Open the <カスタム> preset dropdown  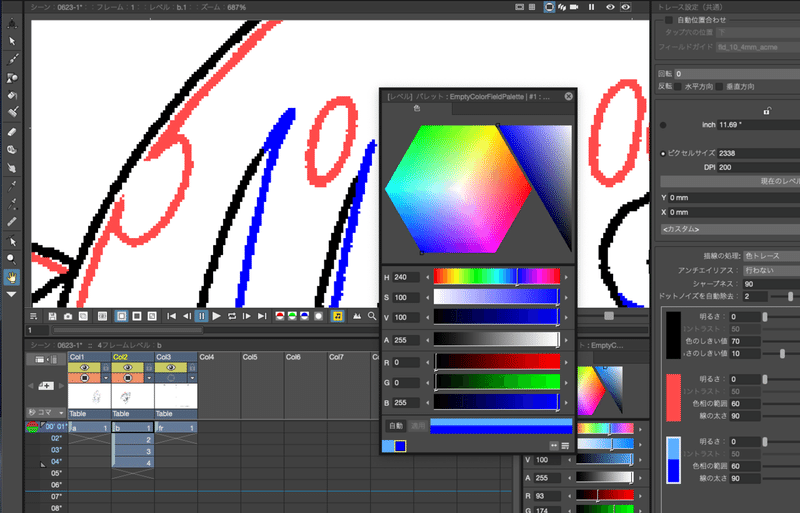coord(730,229)
